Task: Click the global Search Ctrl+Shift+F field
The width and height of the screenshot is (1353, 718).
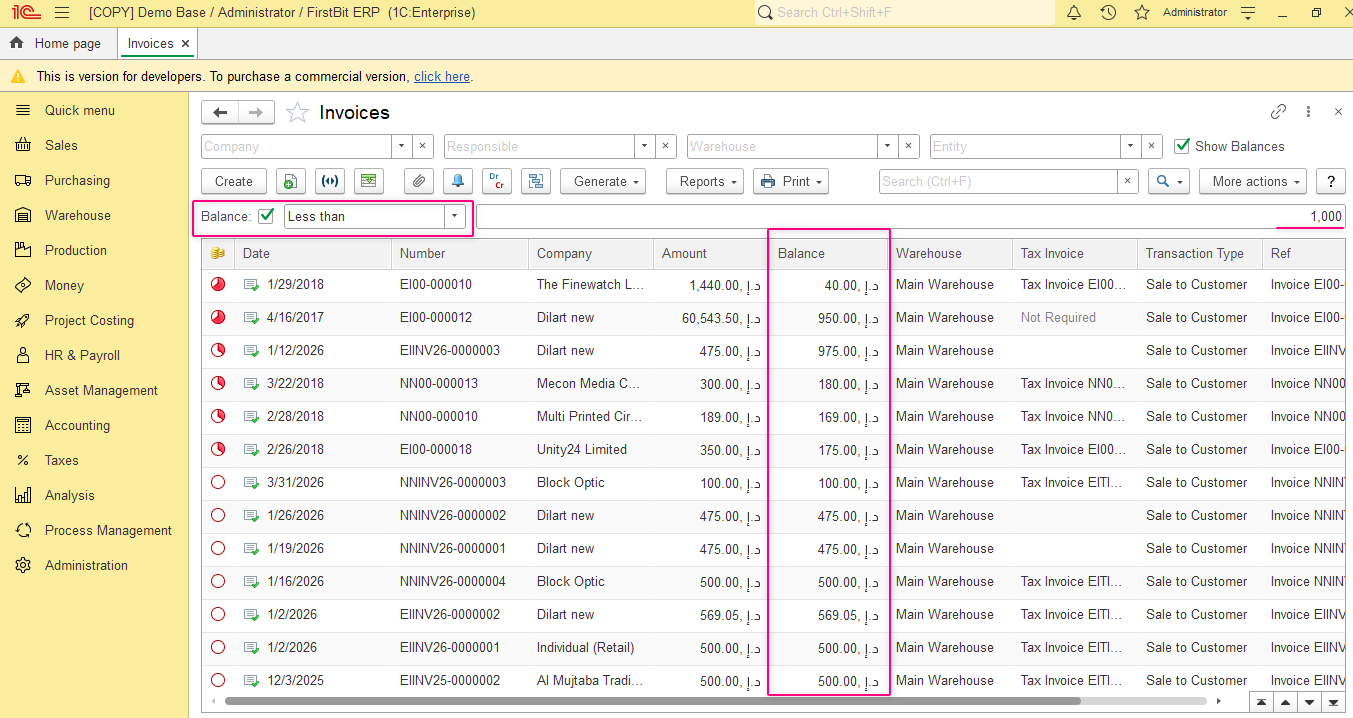Action: (904, 13)
